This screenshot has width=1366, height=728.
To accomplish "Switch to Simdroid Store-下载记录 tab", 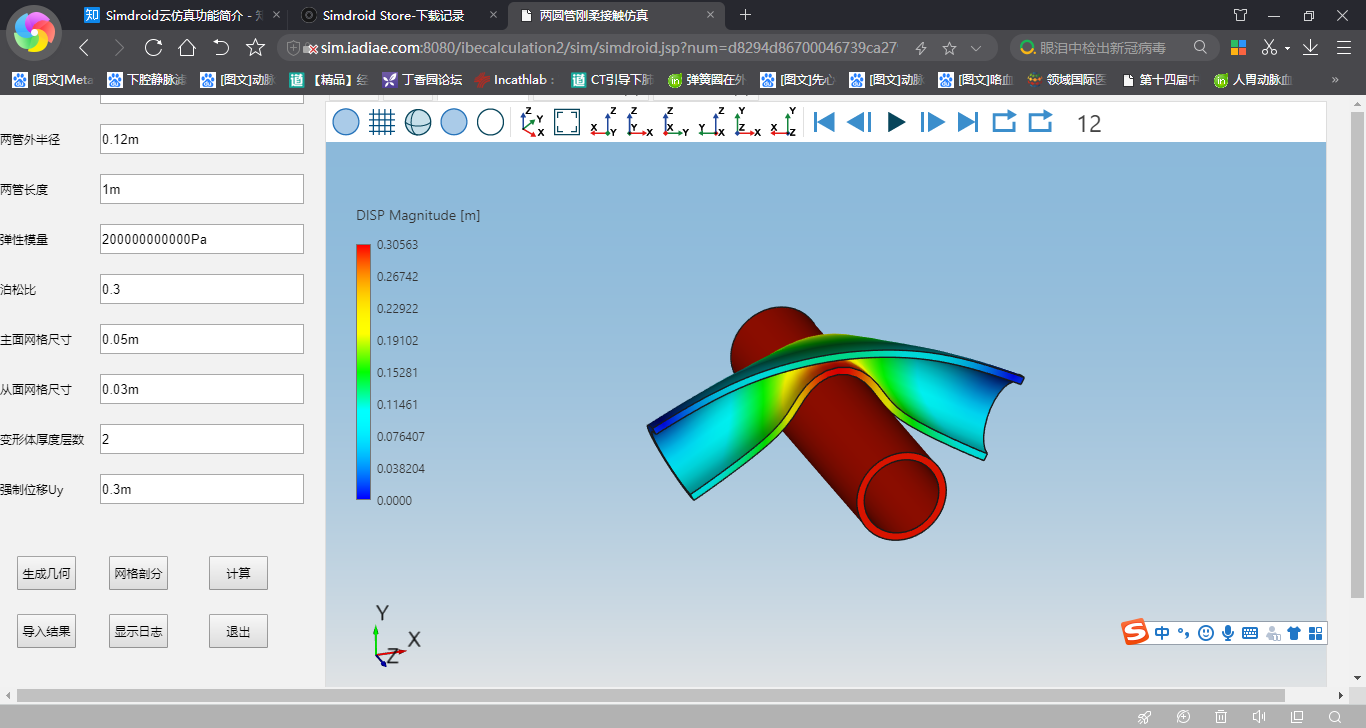I will (x=391, y=15).
